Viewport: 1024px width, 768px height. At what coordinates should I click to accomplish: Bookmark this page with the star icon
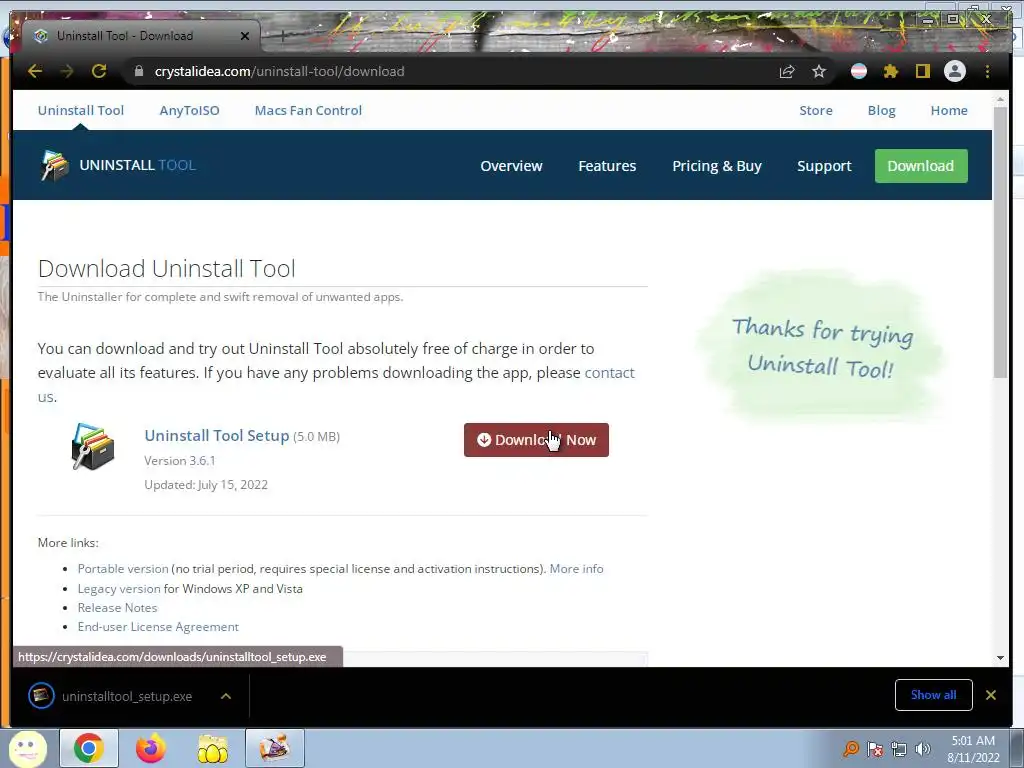click(819, 71)
